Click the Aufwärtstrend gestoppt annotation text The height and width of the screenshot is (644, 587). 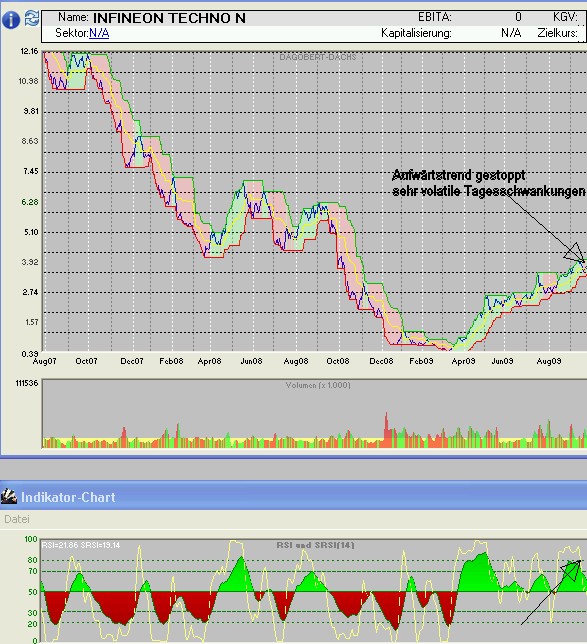(x=459, y=175)
